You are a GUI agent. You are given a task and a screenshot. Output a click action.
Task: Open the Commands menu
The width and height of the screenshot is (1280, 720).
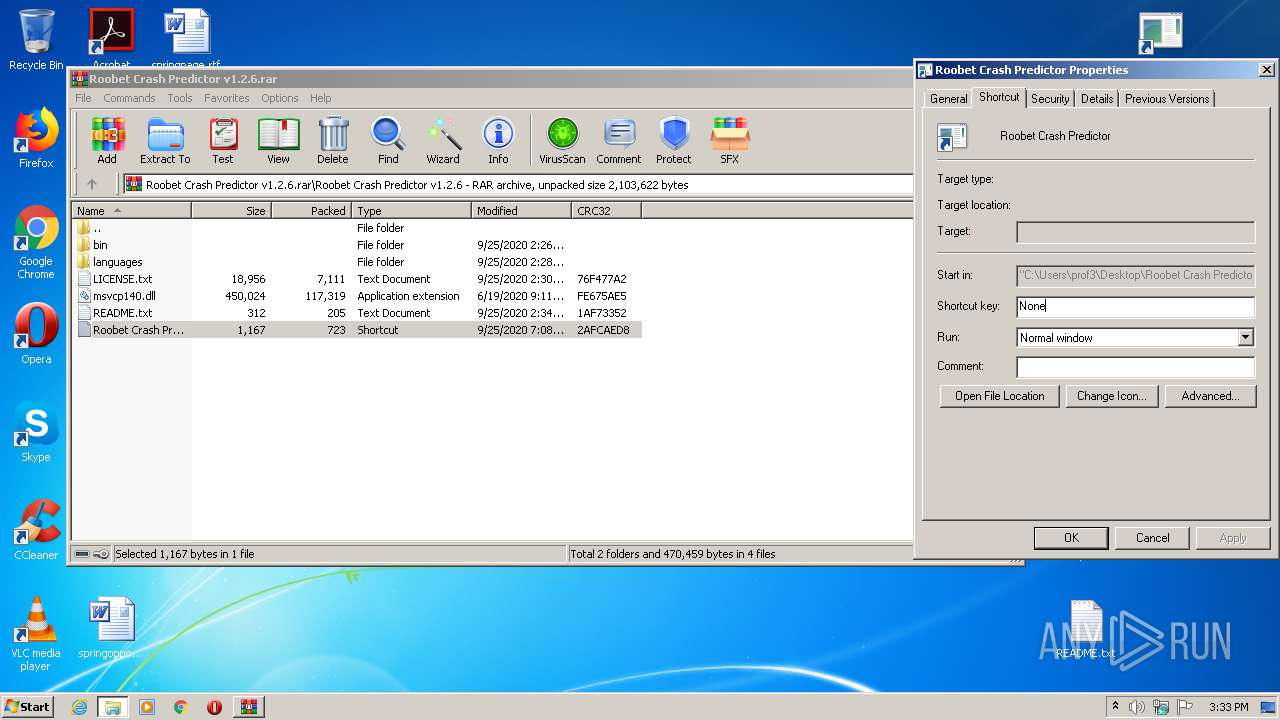(x=129, y=98)
